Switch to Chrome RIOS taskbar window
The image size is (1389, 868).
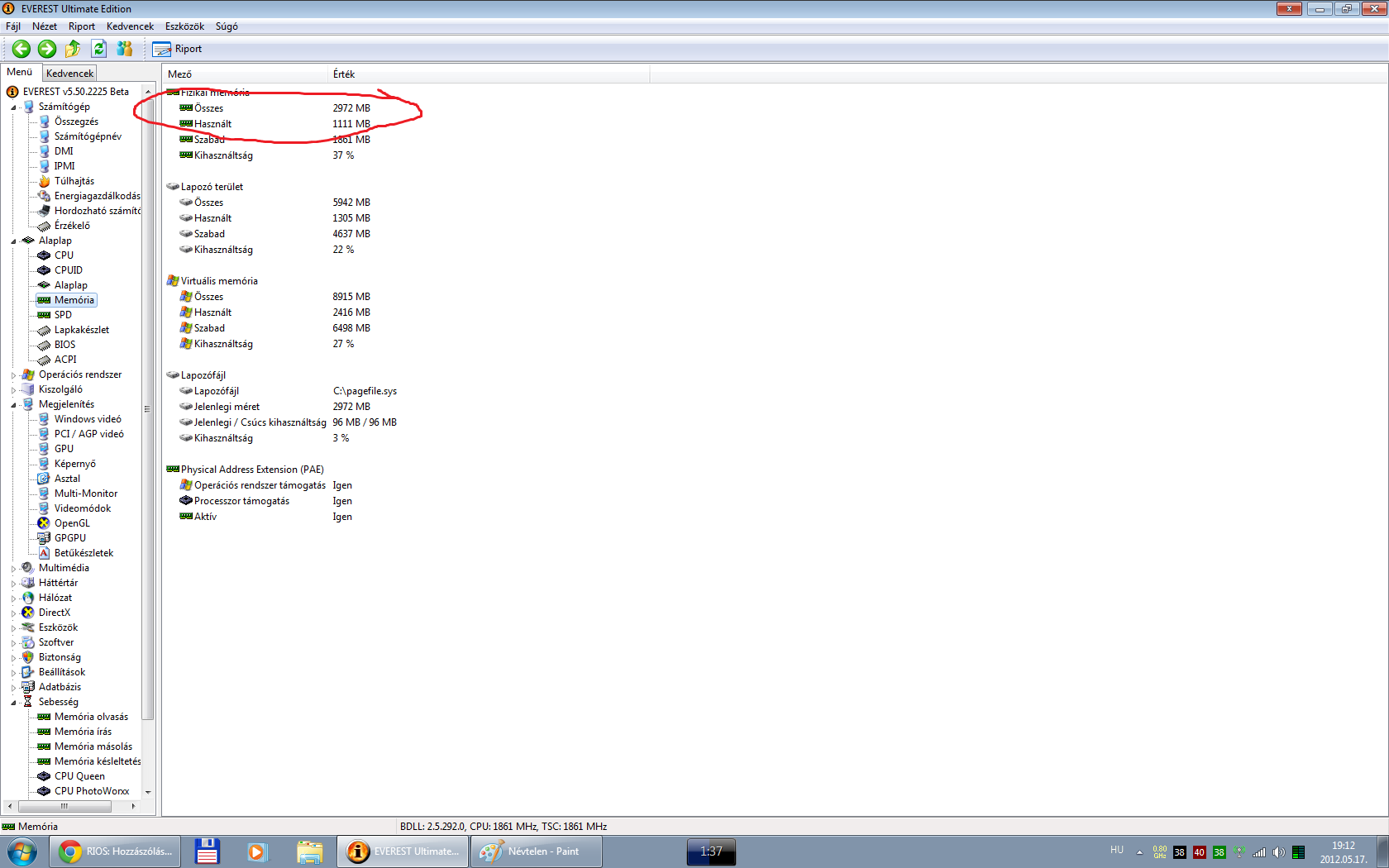point(115,851)
